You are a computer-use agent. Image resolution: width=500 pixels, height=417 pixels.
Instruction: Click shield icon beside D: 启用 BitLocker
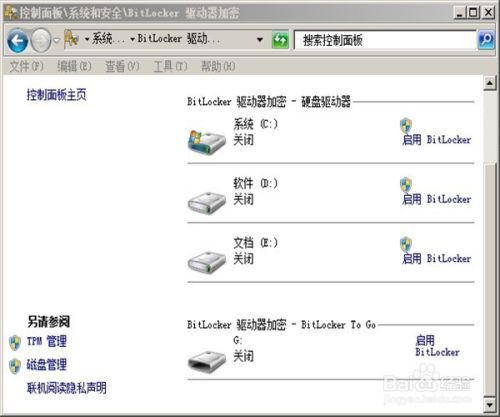point(406,185)
